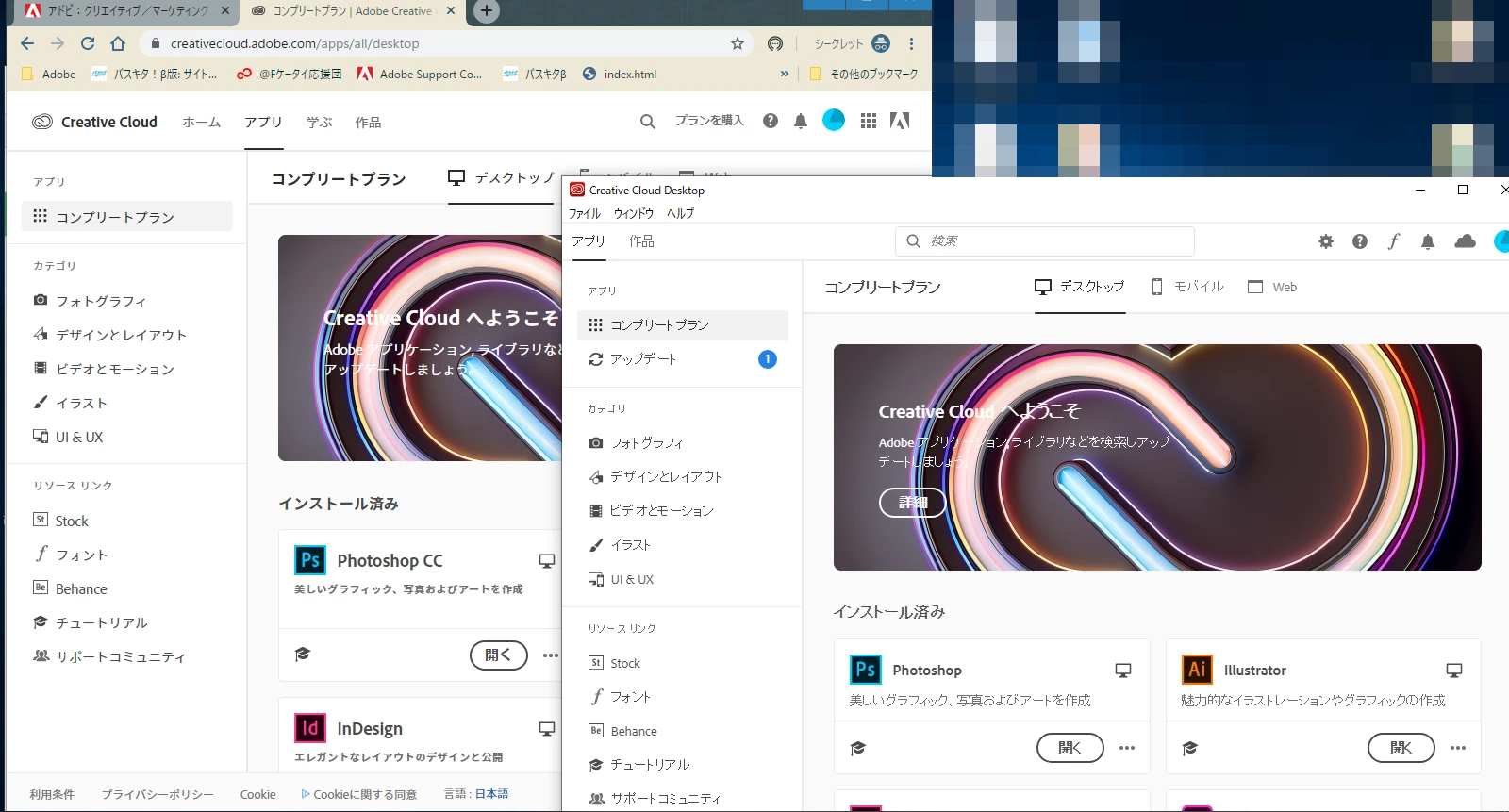Image resolution: width=1509 pixels, height=812 pixels.
Task: Reload the page in Chrome
Action: (88, 43)
